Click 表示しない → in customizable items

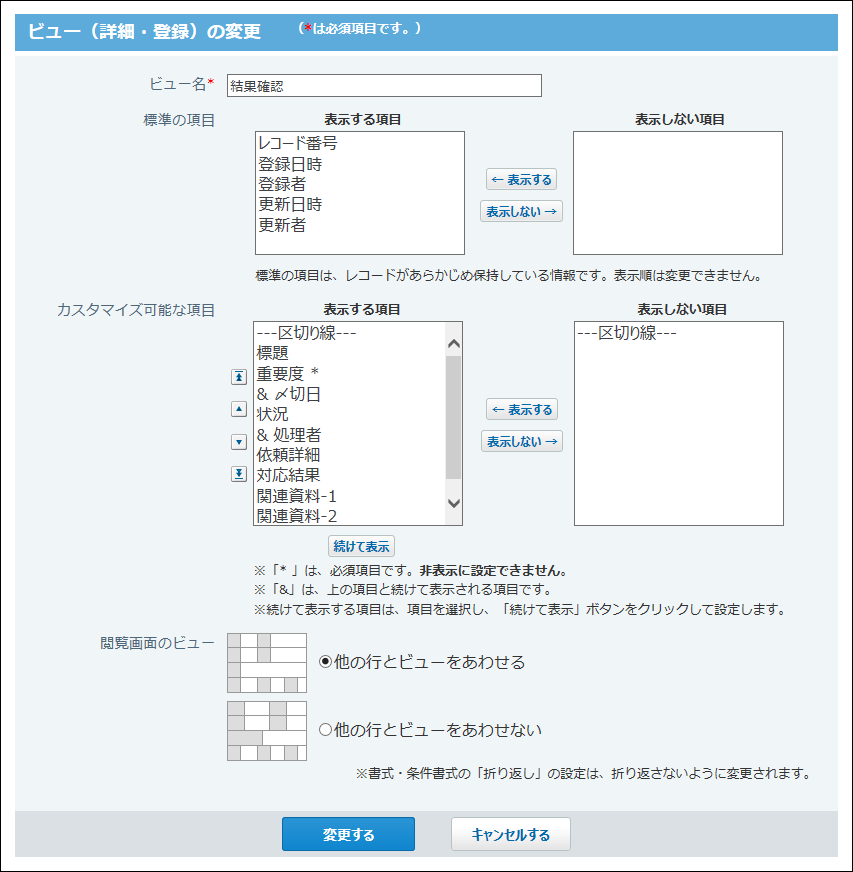522,442
